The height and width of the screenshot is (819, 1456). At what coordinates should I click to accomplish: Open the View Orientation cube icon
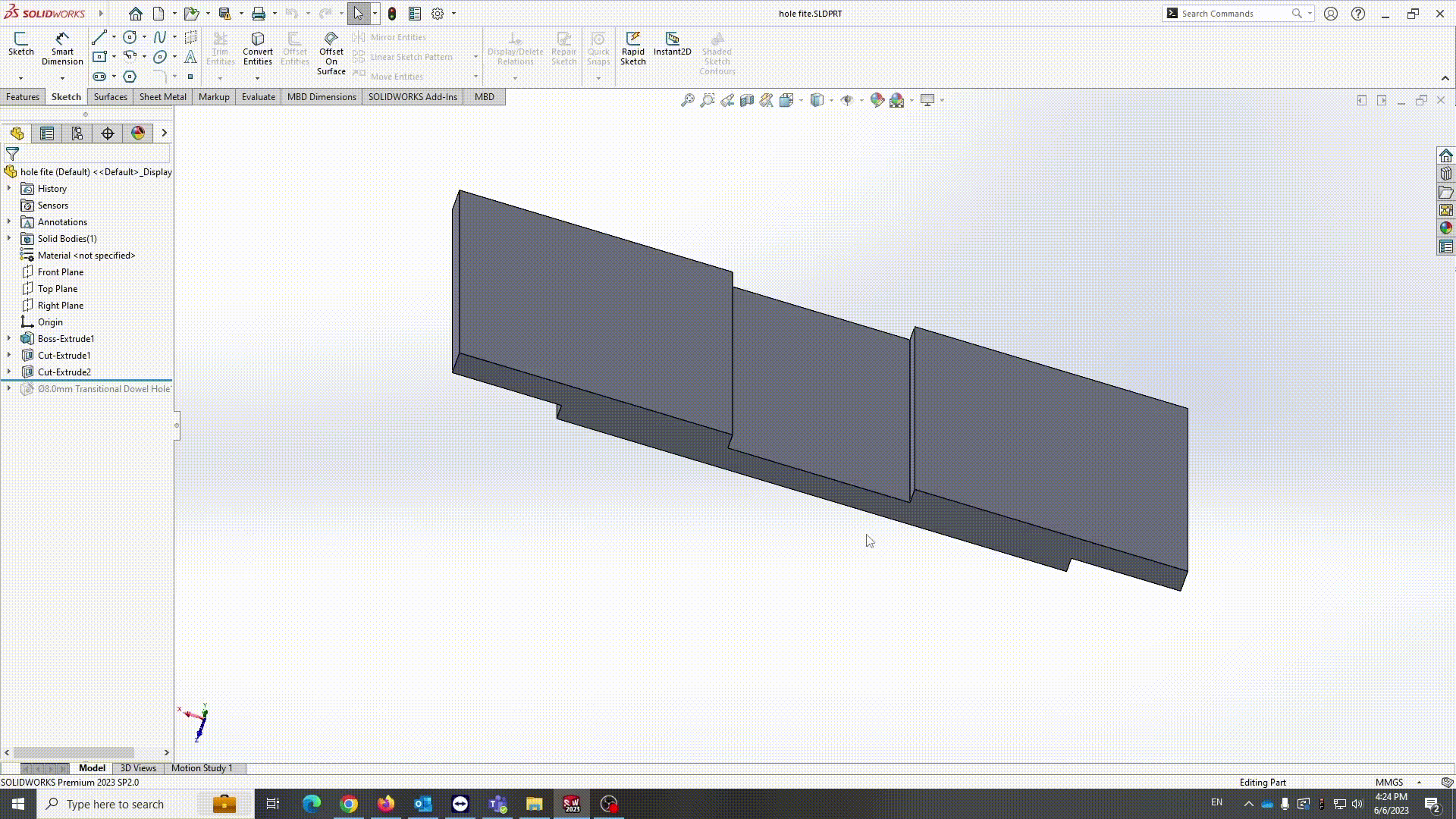786,100
